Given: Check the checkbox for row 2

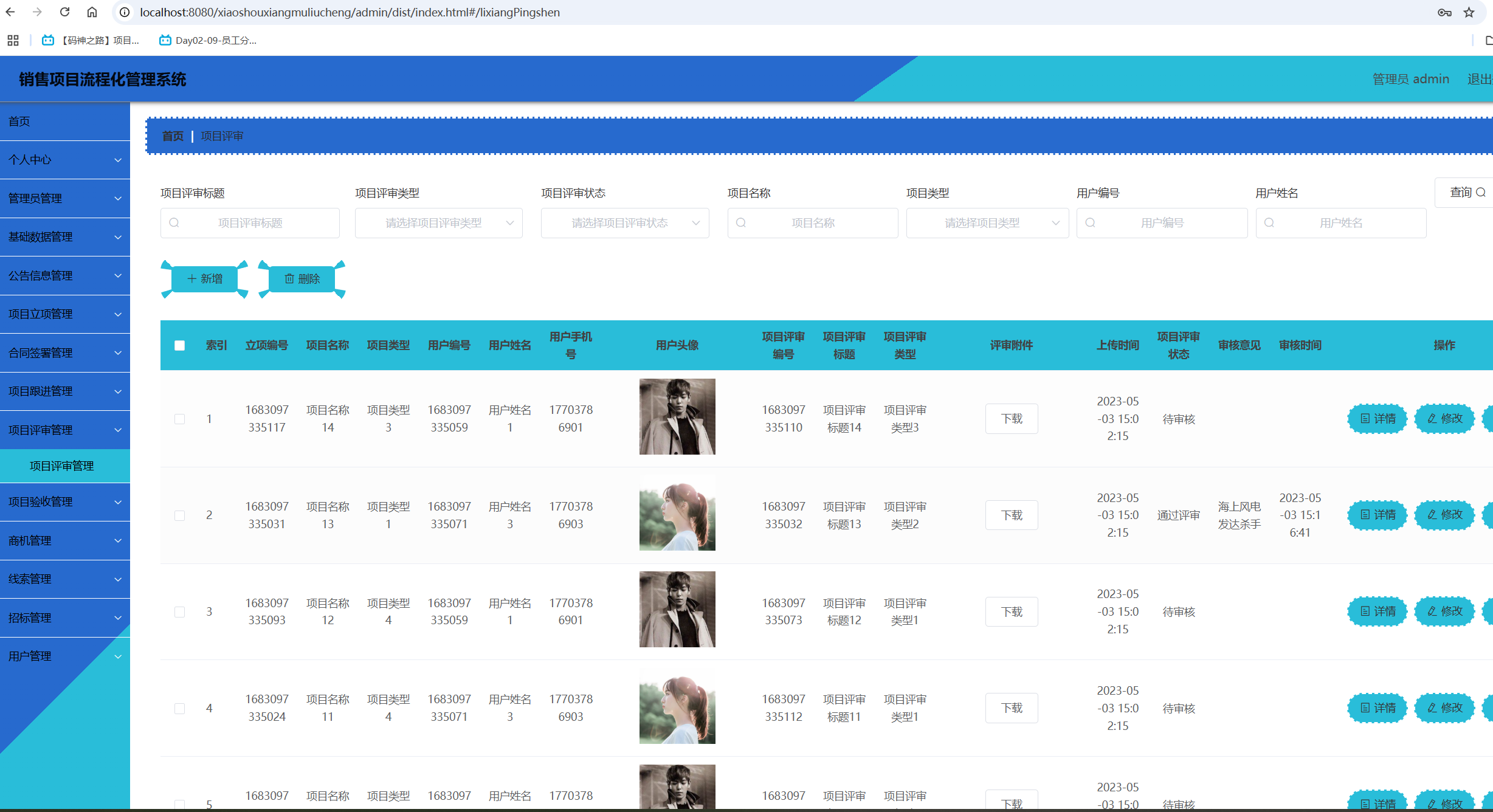Looking at the screenshot, I should point(179,515).
